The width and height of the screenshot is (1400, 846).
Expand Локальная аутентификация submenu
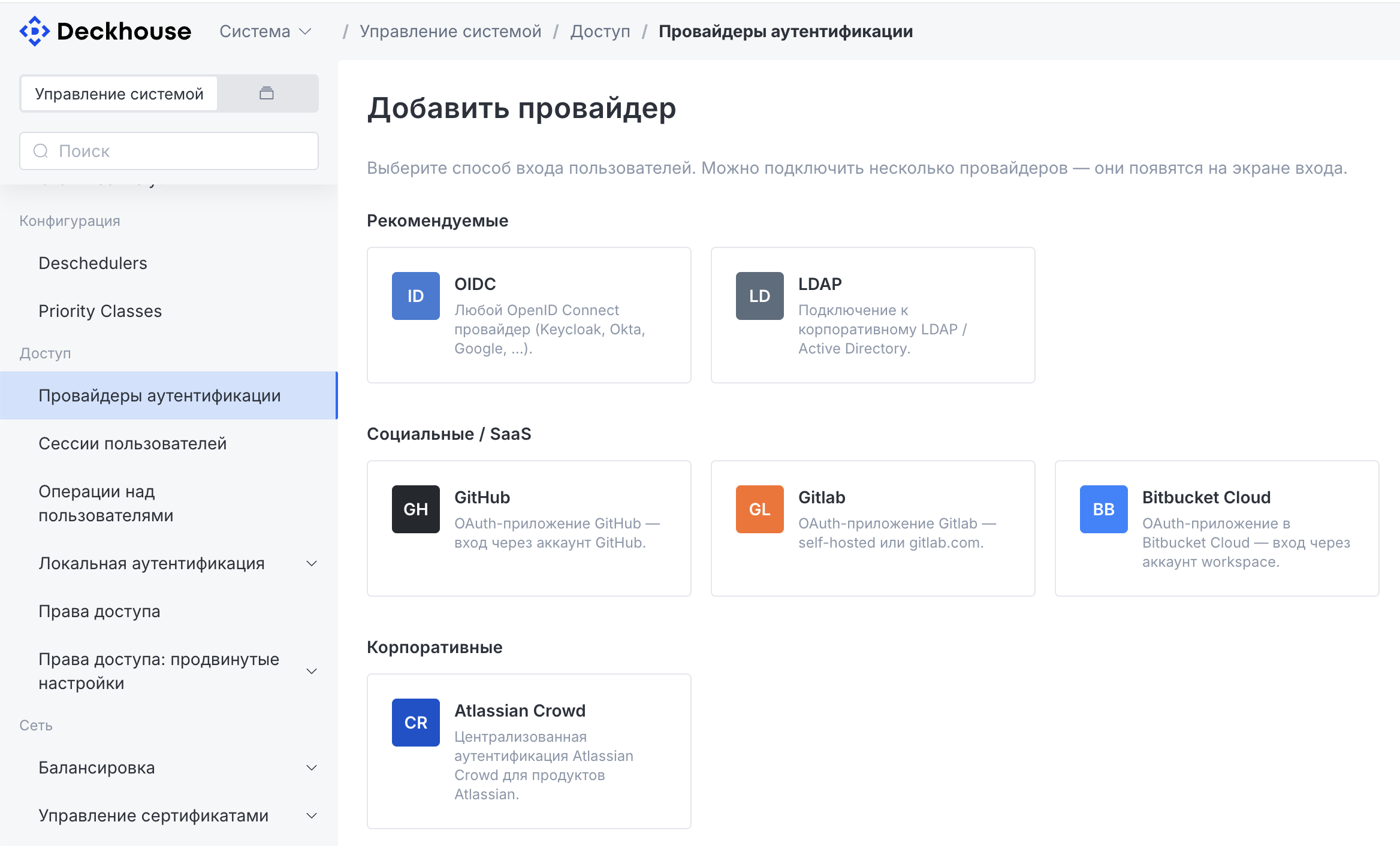pos(312,563)
